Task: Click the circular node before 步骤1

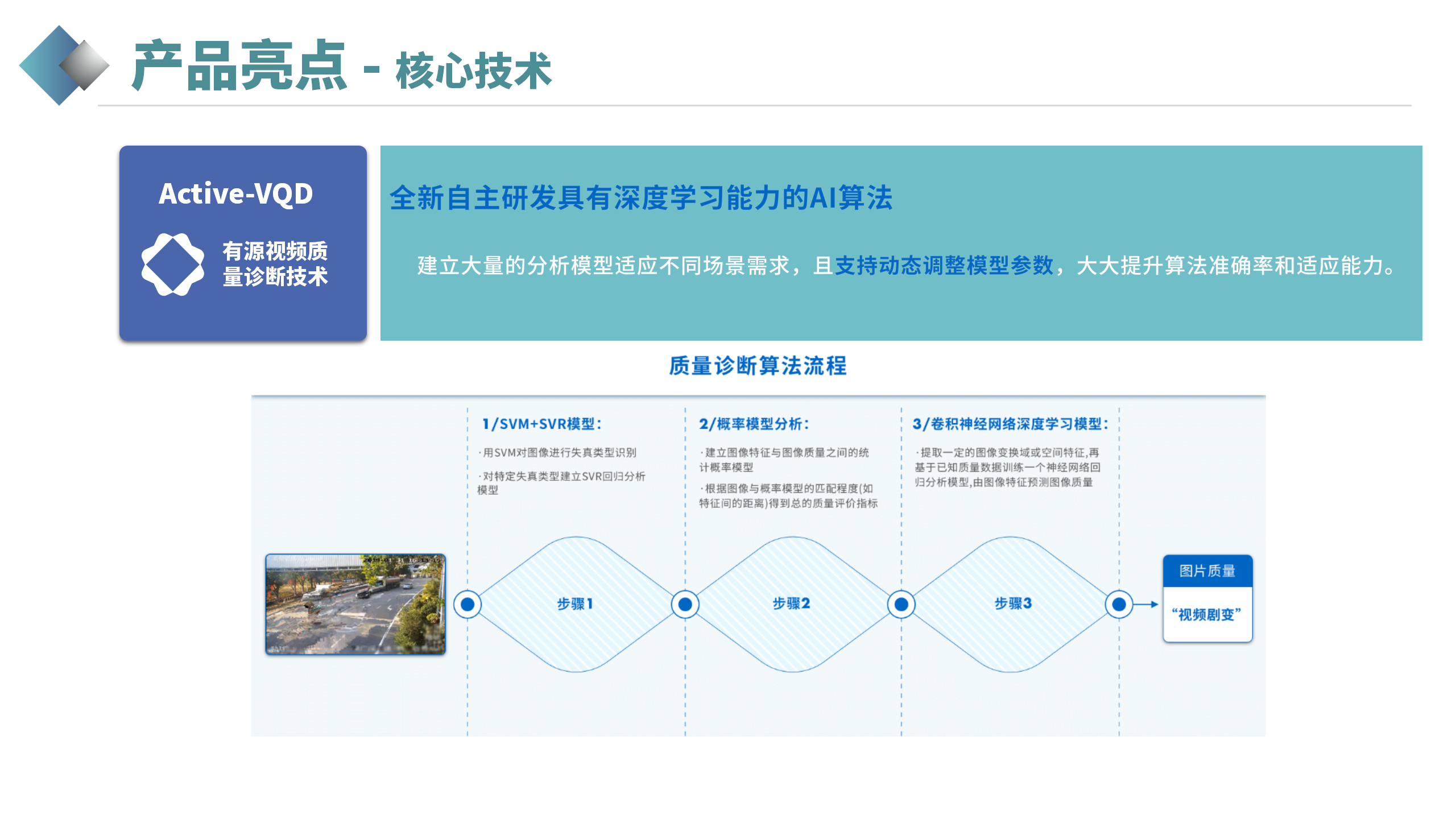Action: (466, 605)
